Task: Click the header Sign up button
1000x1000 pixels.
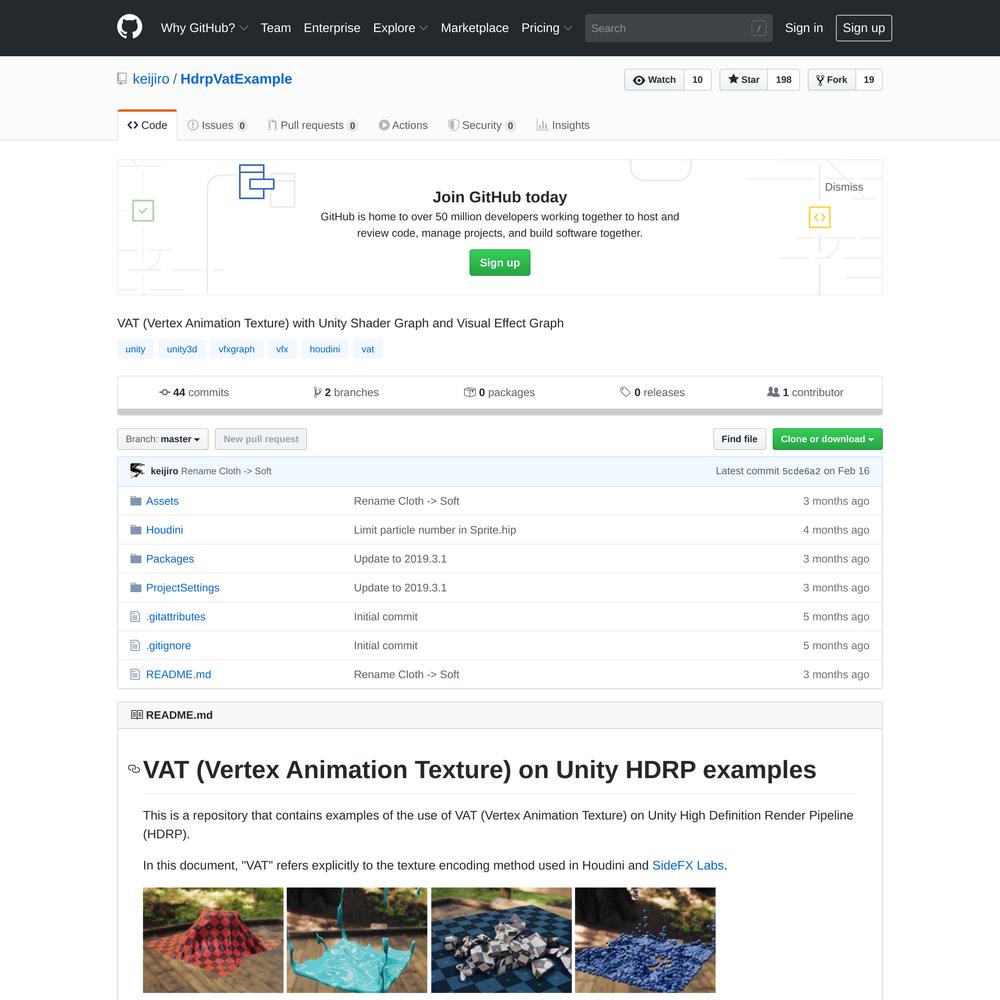Action: (x=864, y=28)
